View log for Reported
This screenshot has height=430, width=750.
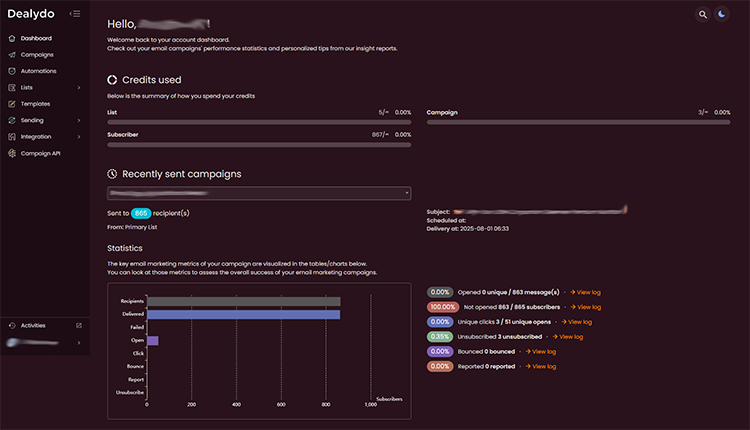tap(540, 366)
